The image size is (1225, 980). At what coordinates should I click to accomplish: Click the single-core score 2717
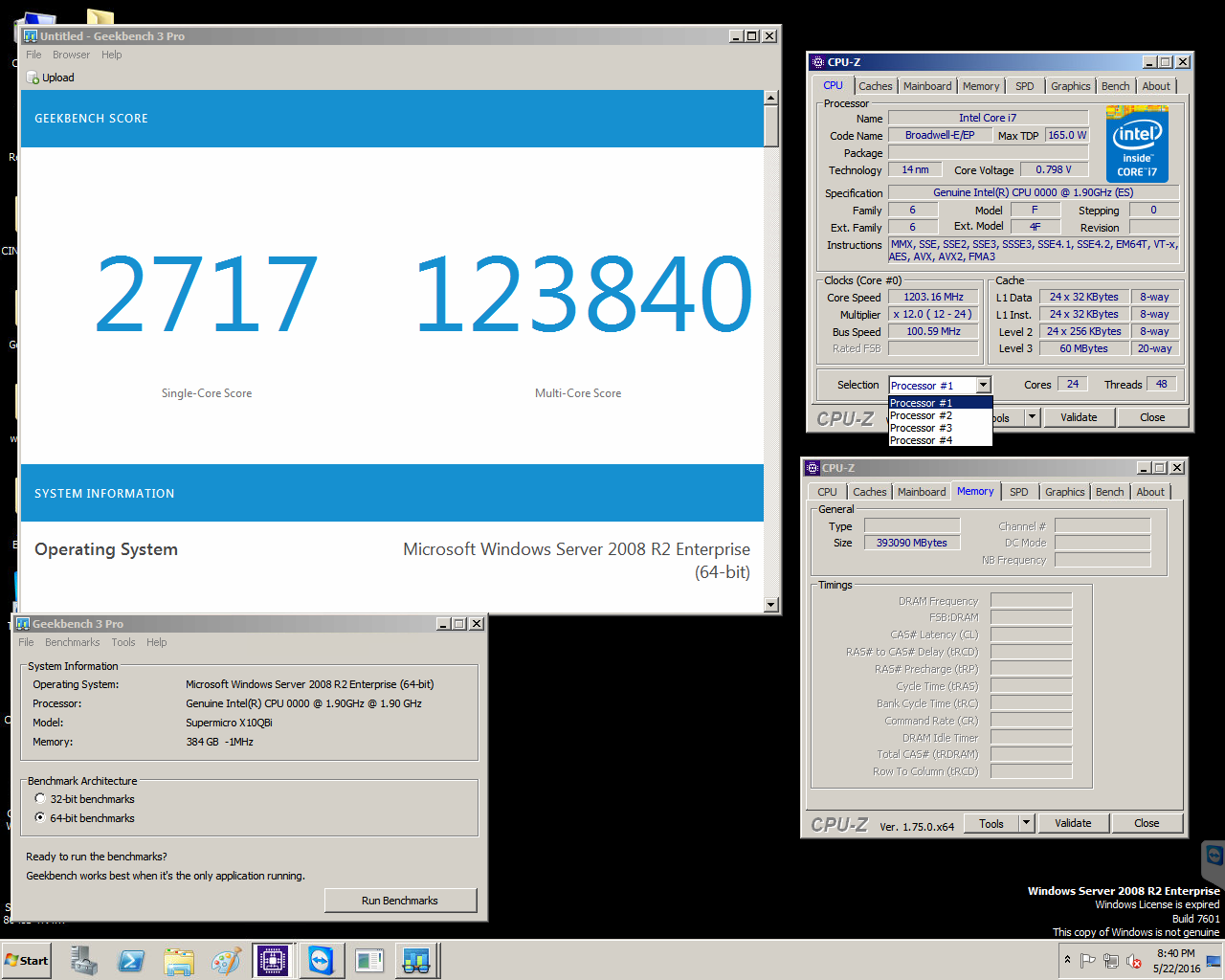click(x=207, y=295)
